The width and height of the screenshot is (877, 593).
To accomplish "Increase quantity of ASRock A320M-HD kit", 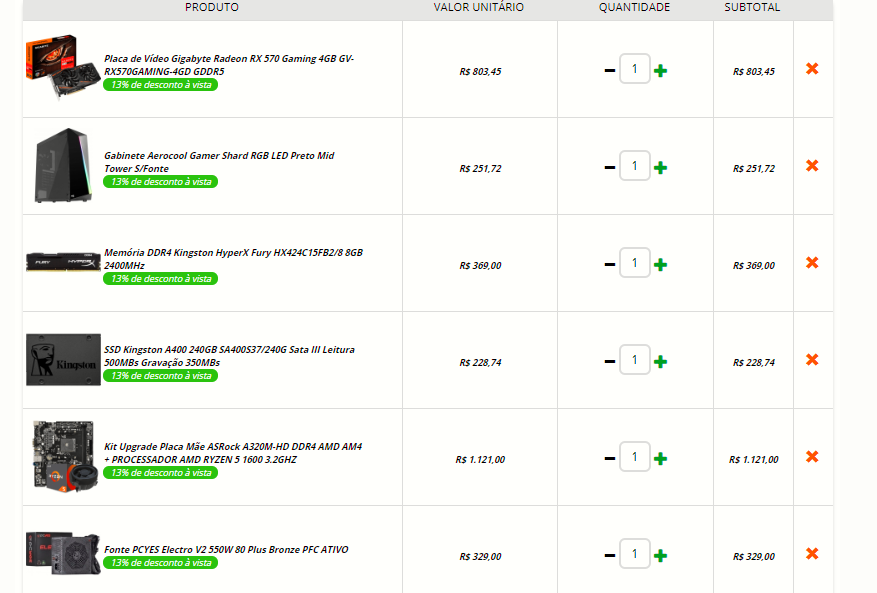I will pos(661,458).
